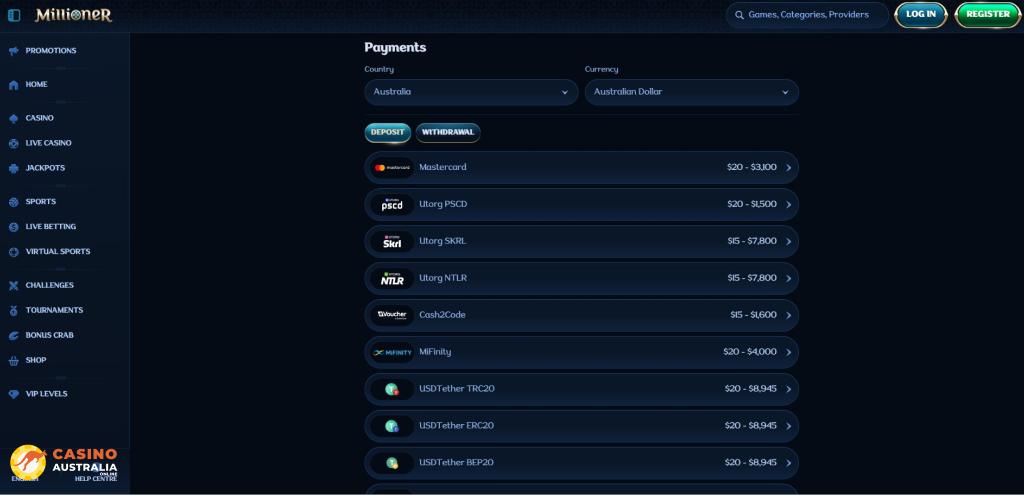Click the $20 - $3,100 Mastercard limit
The image size is (1024, 495).
click(752, 167)
